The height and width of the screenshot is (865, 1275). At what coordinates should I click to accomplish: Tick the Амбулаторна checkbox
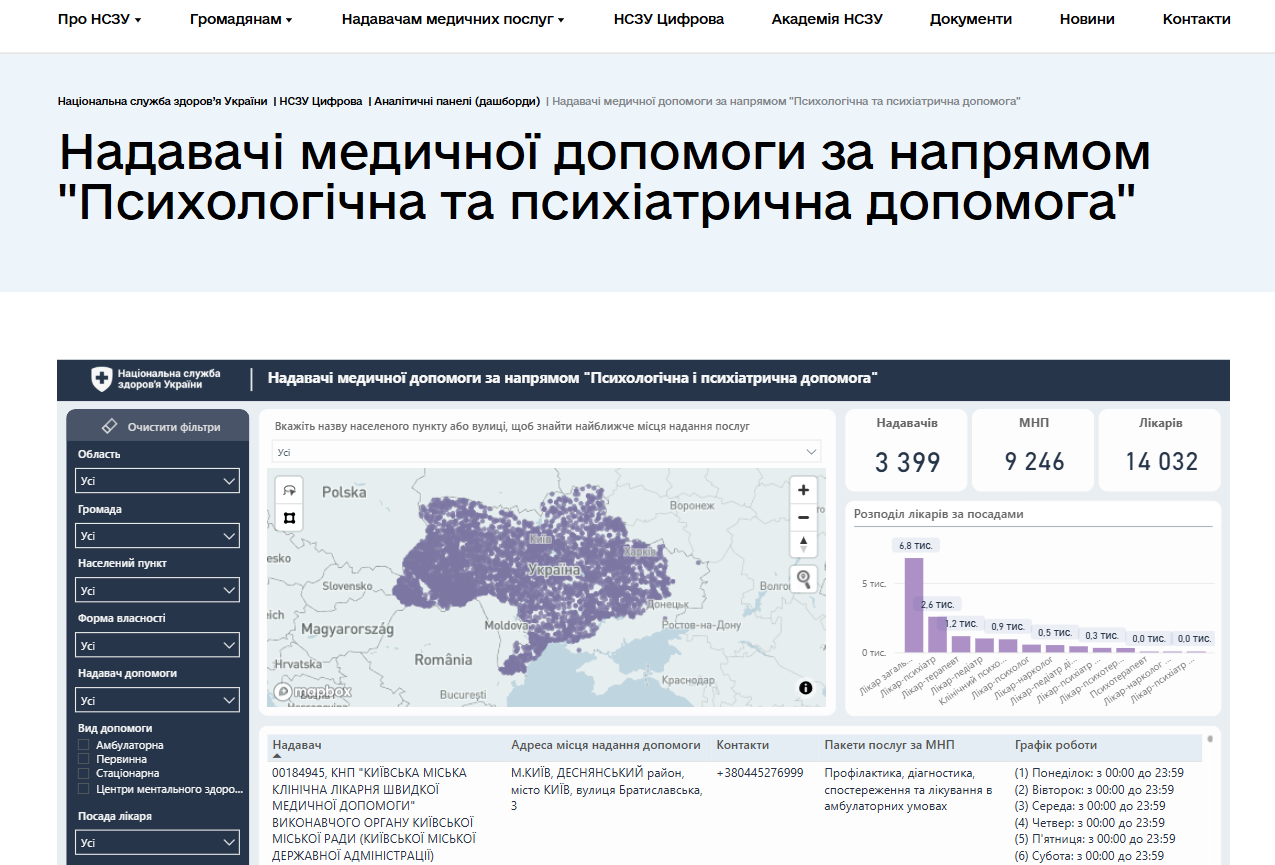point(84,745)
